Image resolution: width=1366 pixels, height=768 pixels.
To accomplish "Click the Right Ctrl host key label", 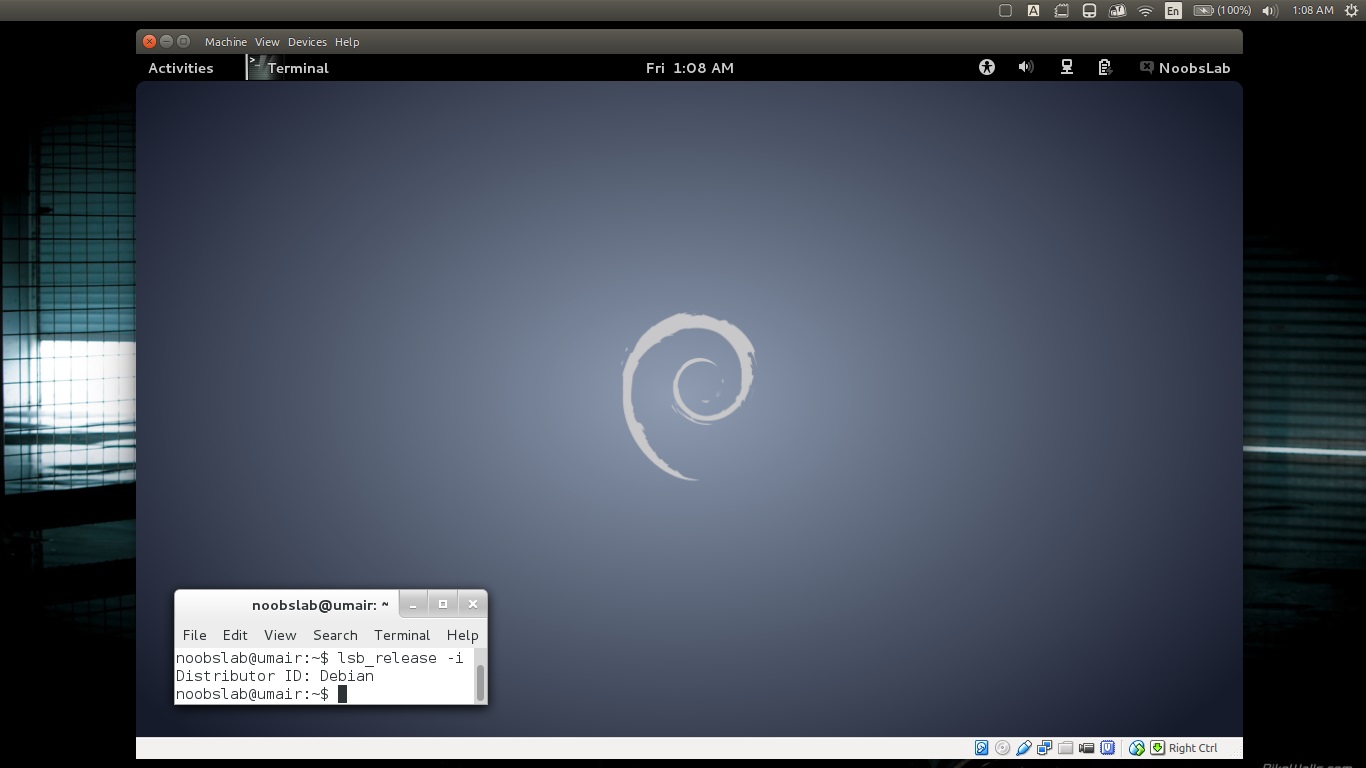I will coord(1193,748).
